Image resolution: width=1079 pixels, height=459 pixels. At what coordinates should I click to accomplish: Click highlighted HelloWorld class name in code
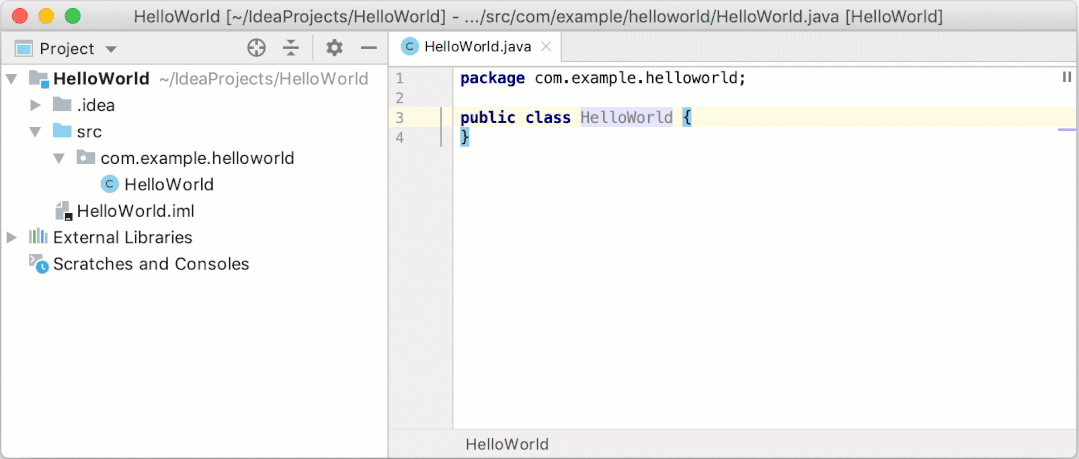coord(626,118)
